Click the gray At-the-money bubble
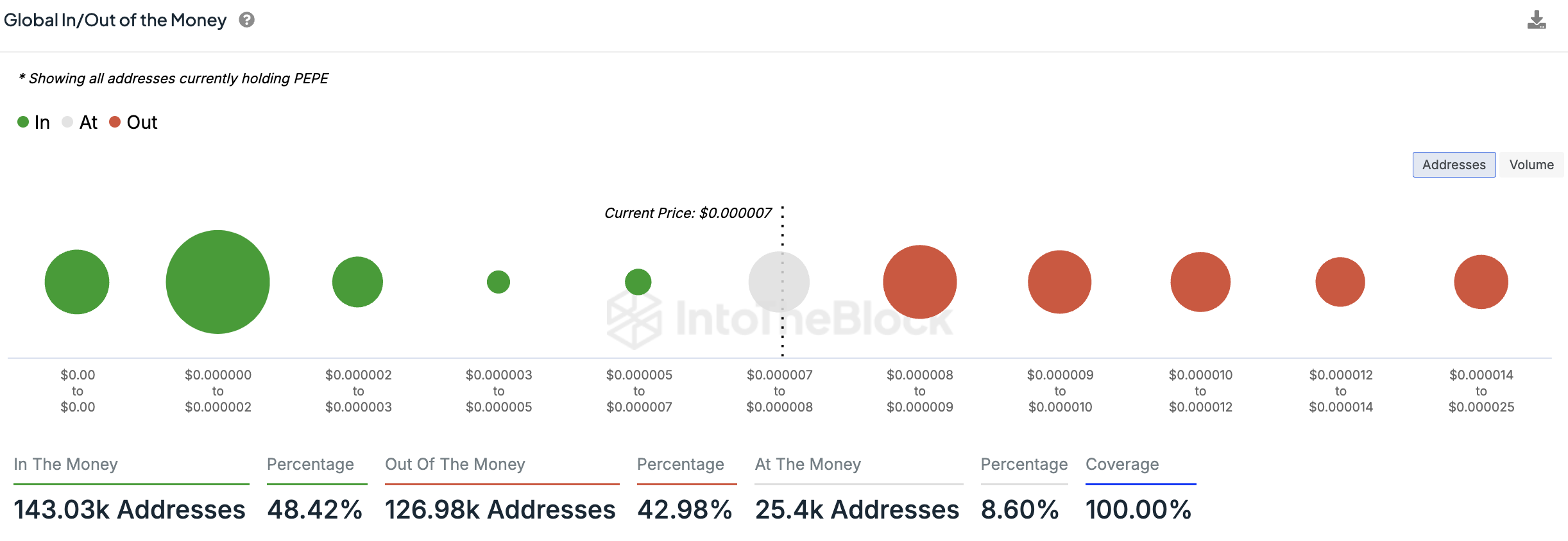Viewport: 1568px width, 541px height. [779, 282]
